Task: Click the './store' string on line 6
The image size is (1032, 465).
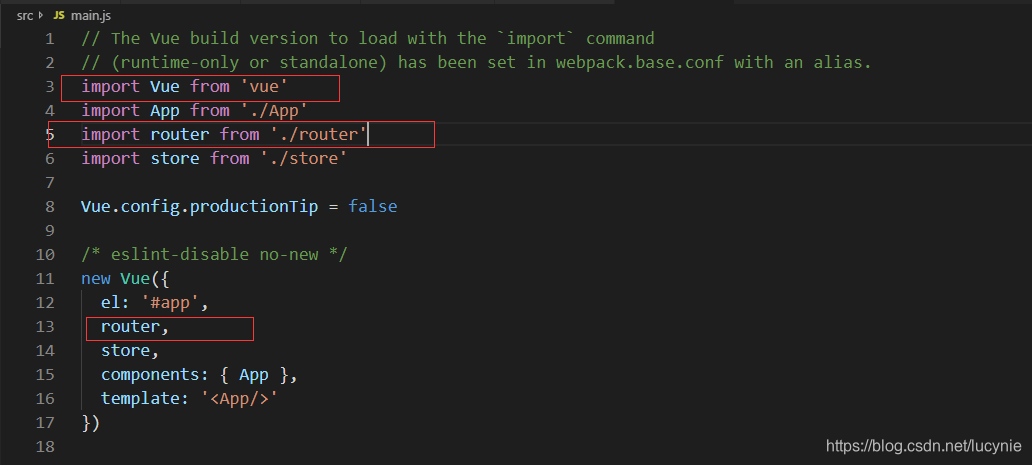Action: click(303, 159)
